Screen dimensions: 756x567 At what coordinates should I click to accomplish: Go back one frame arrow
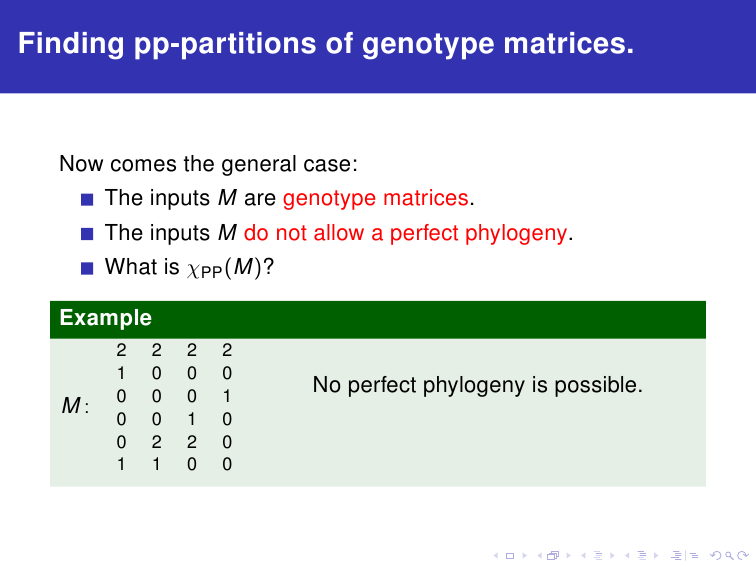click(x=540, y=556)
